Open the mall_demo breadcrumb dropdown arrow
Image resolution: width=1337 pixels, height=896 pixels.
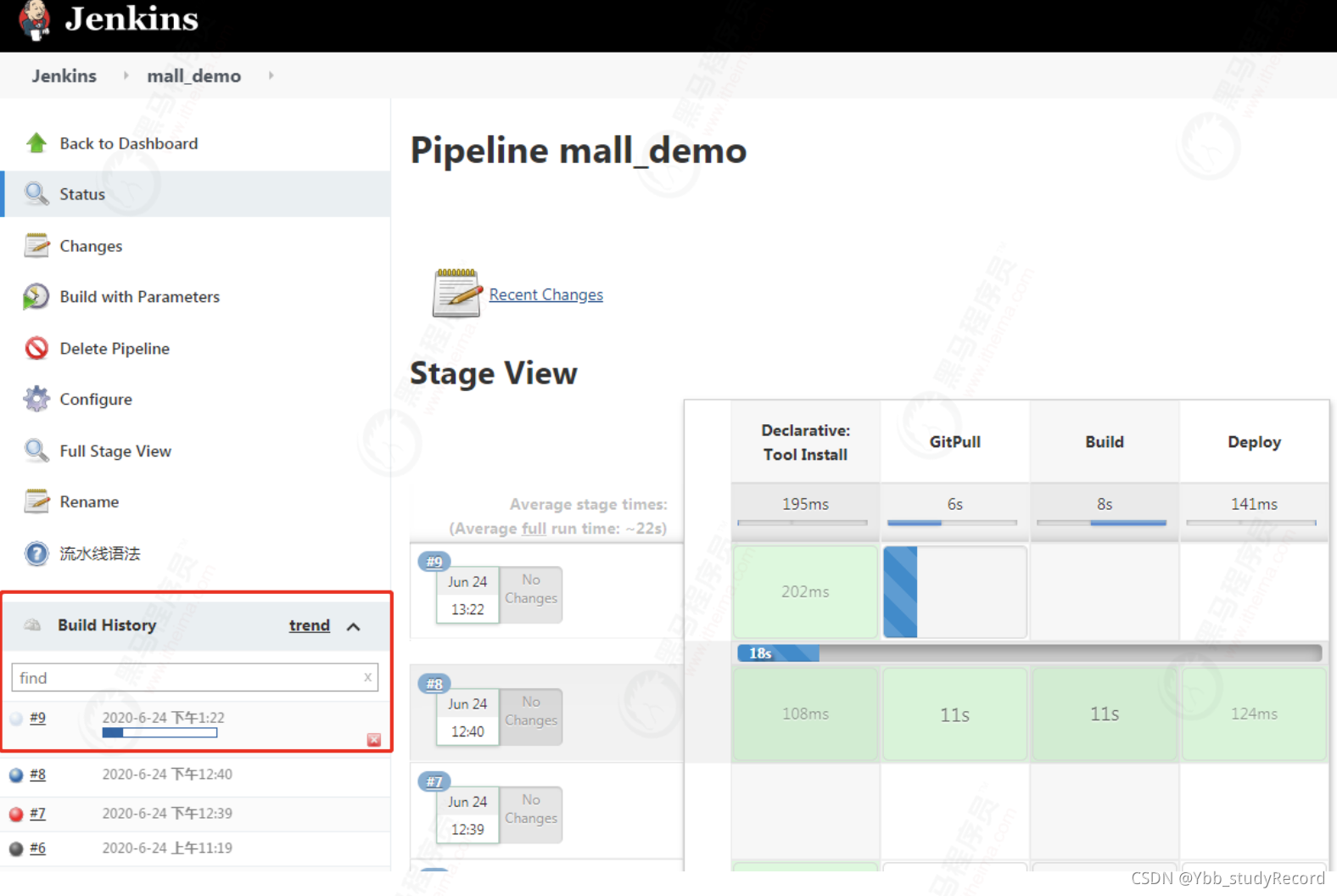point(271,76)
